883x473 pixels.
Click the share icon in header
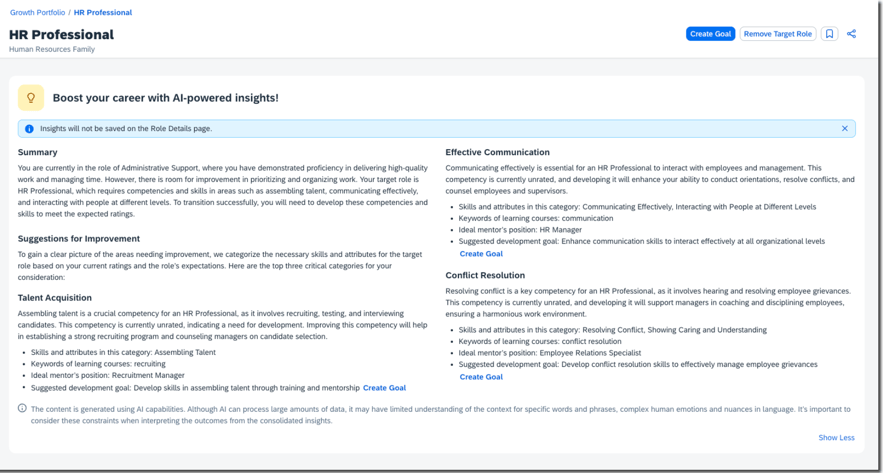(851, 34)
